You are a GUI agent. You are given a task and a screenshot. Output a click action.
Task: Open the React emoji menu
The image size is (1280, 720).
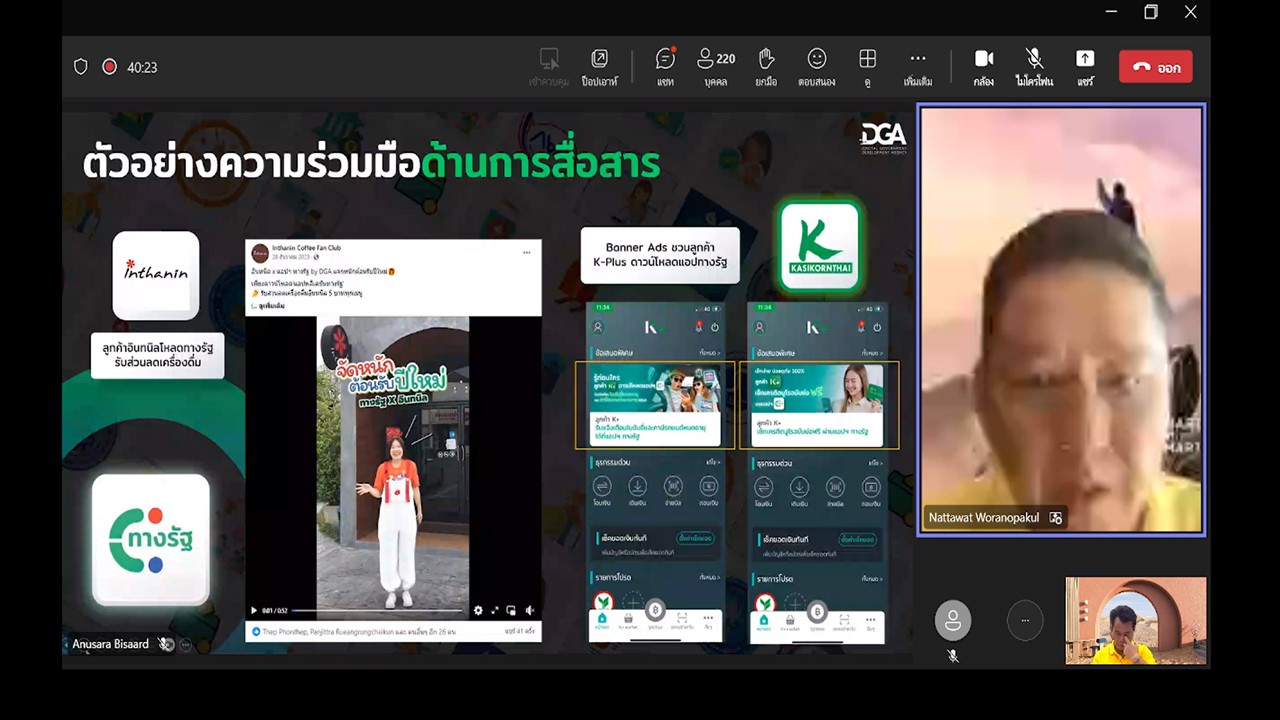click(x=817, y=67)
